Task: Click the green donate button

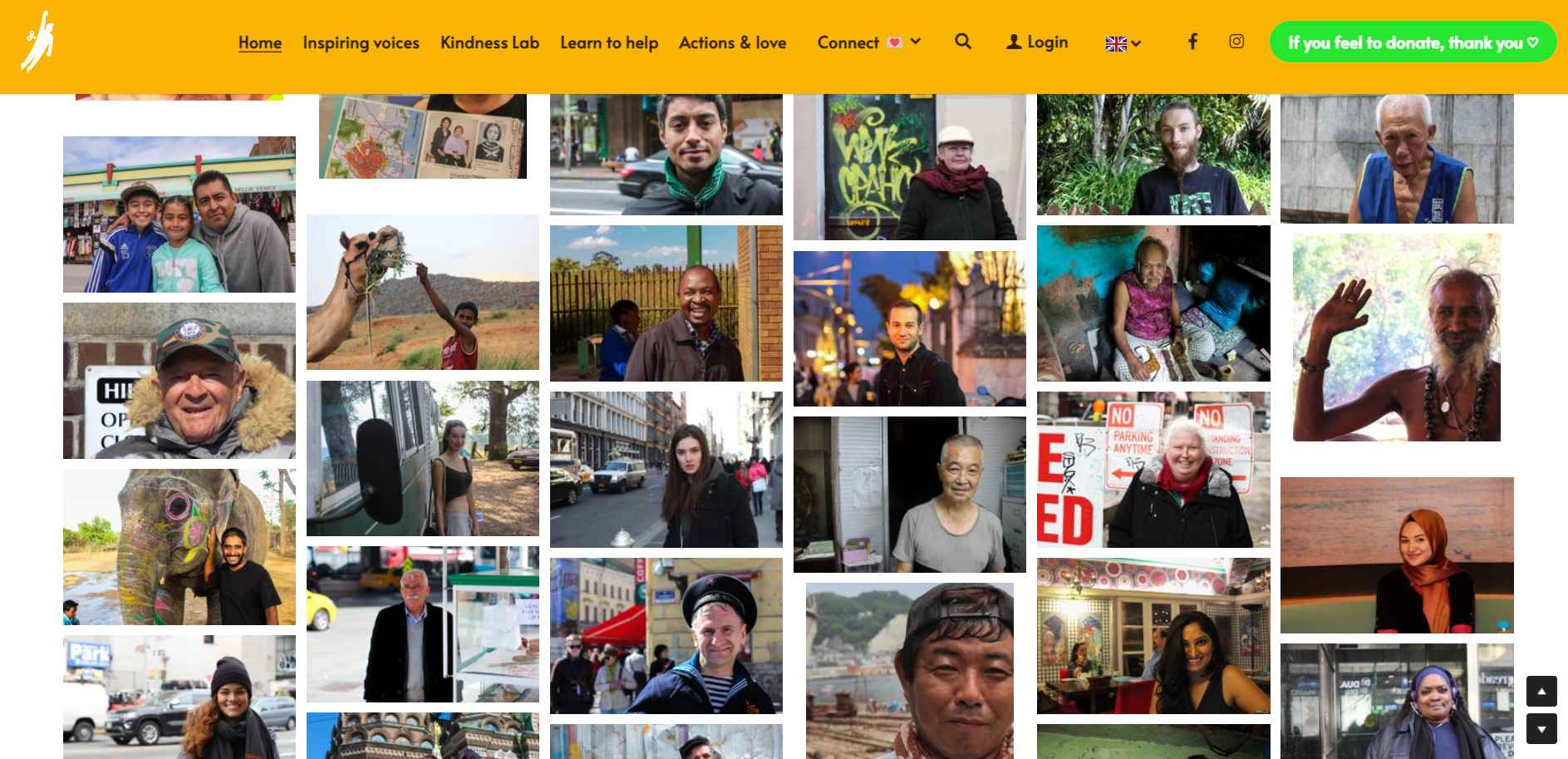Action: (1413, 42)
